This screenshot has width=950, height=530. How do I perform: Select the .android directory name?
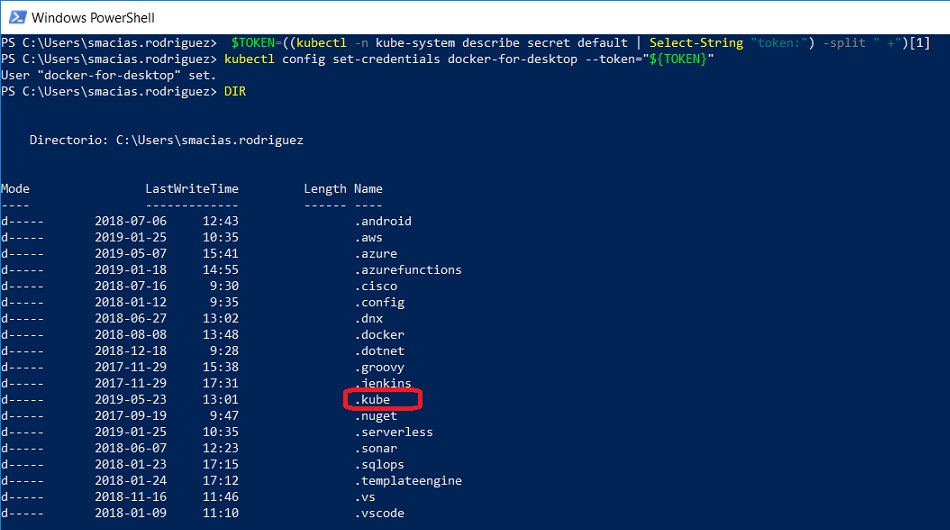click(383, 221)
